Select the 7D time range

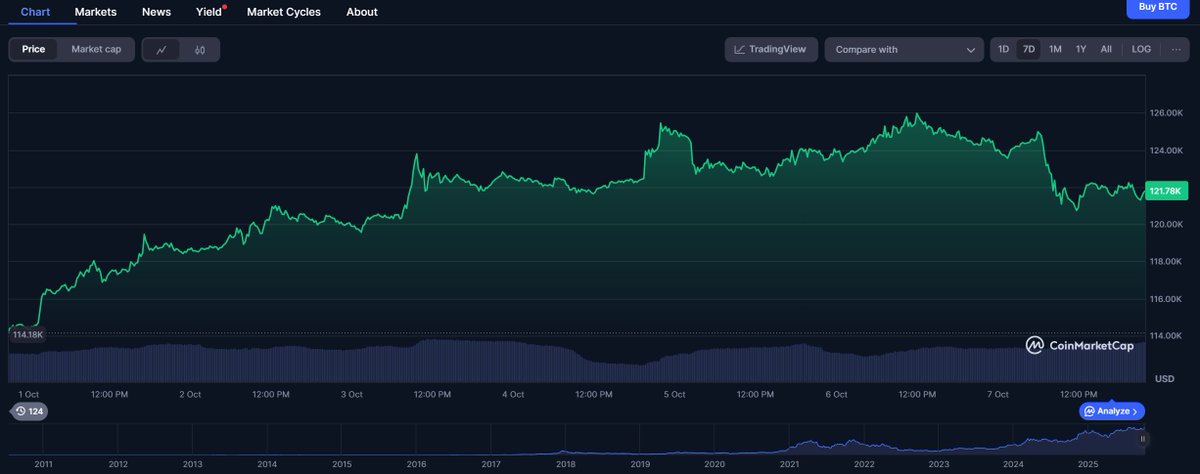click(x=1029, y=49)
